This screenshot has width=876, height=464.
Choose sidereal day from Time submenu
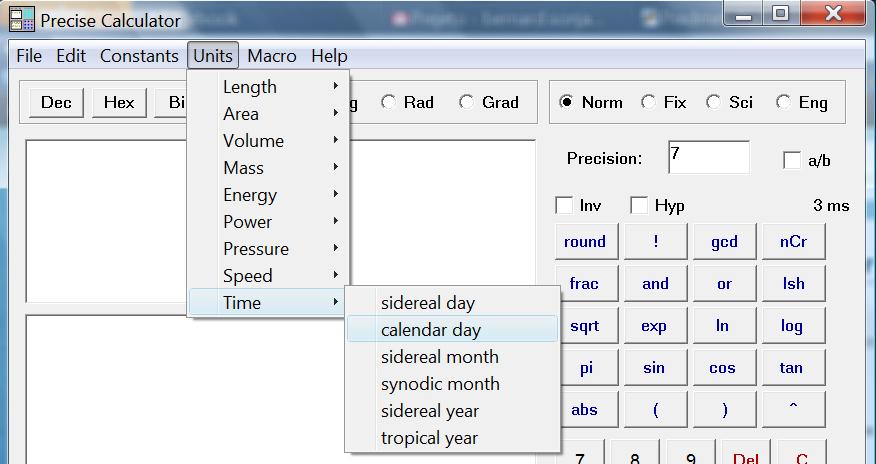pyautogui.click(x=452, y=303)
